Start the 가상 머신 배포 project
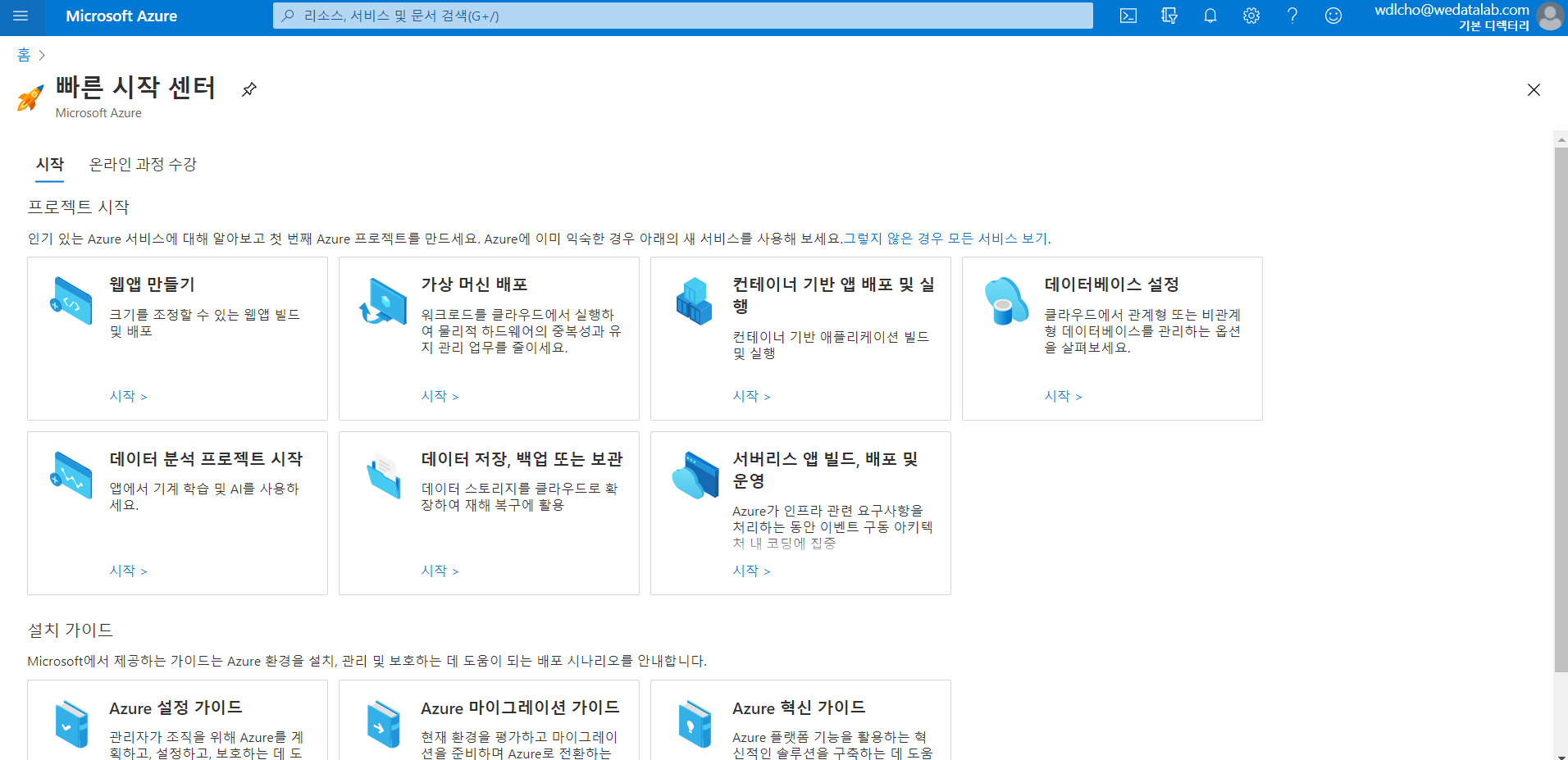Screen dimensions: 1568x760 440,396
